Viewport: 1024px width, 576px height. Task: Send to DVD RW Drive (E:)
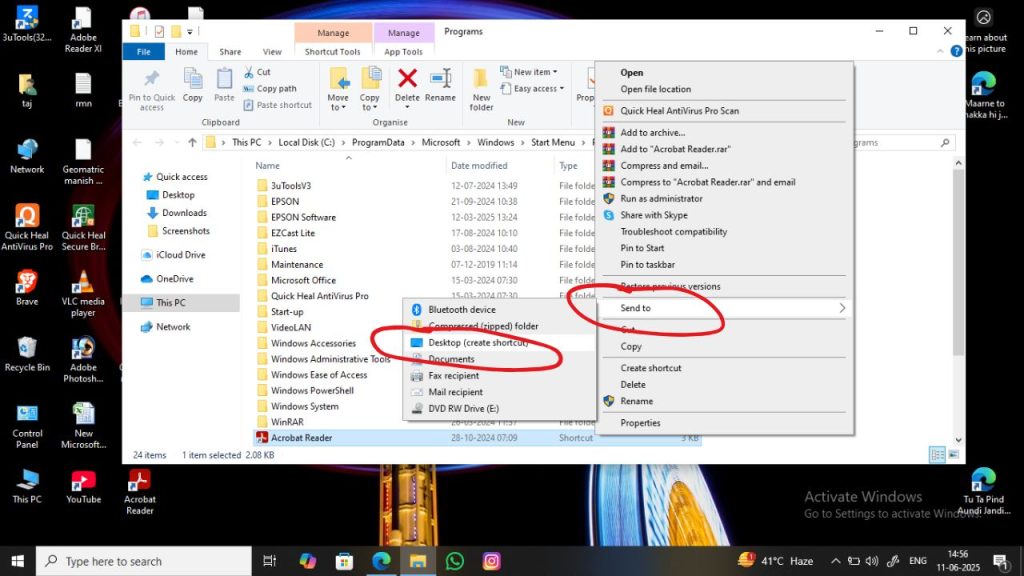coord(463,408)
